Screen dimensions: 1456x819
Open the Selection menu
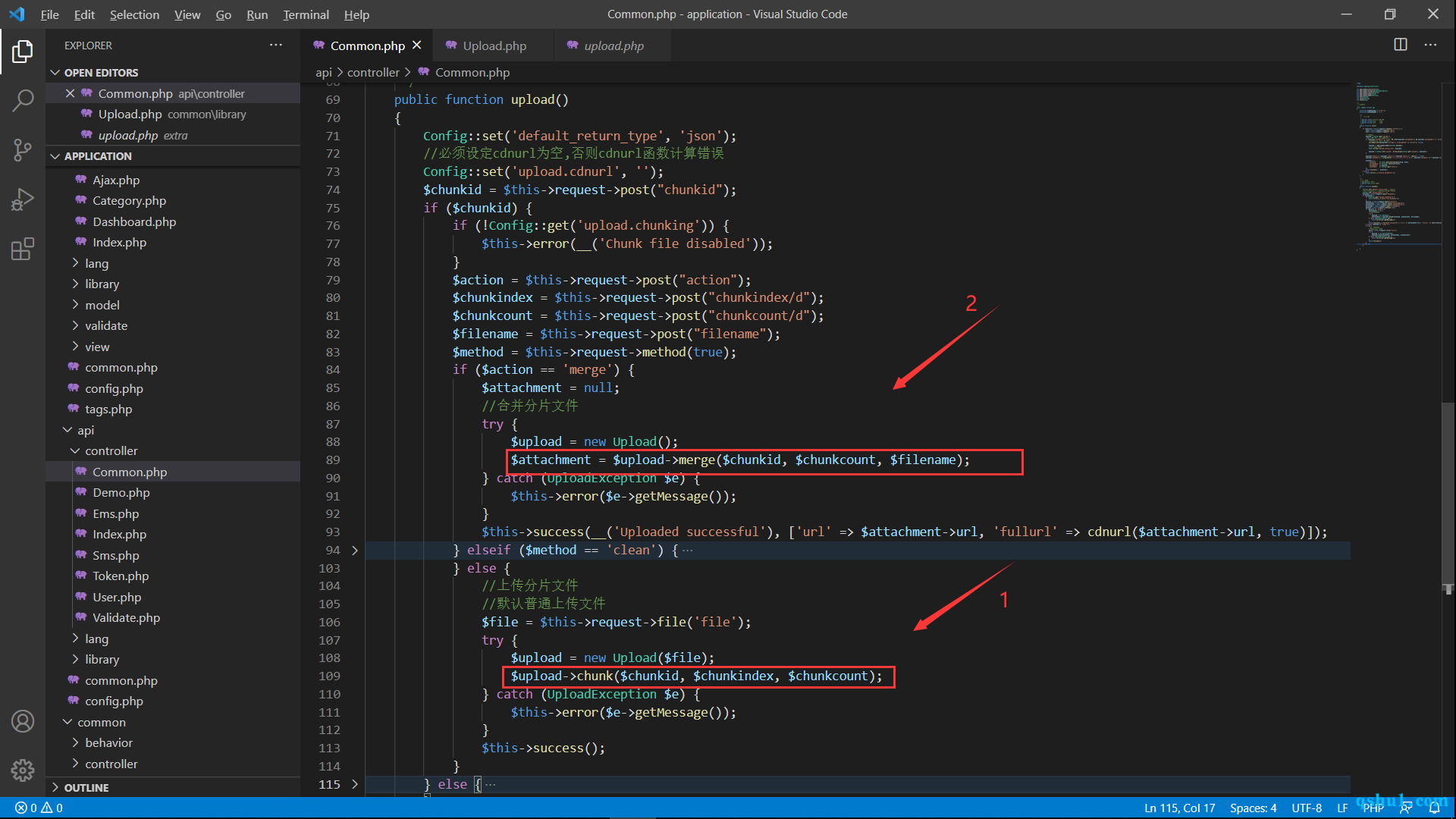coord(134,14)
